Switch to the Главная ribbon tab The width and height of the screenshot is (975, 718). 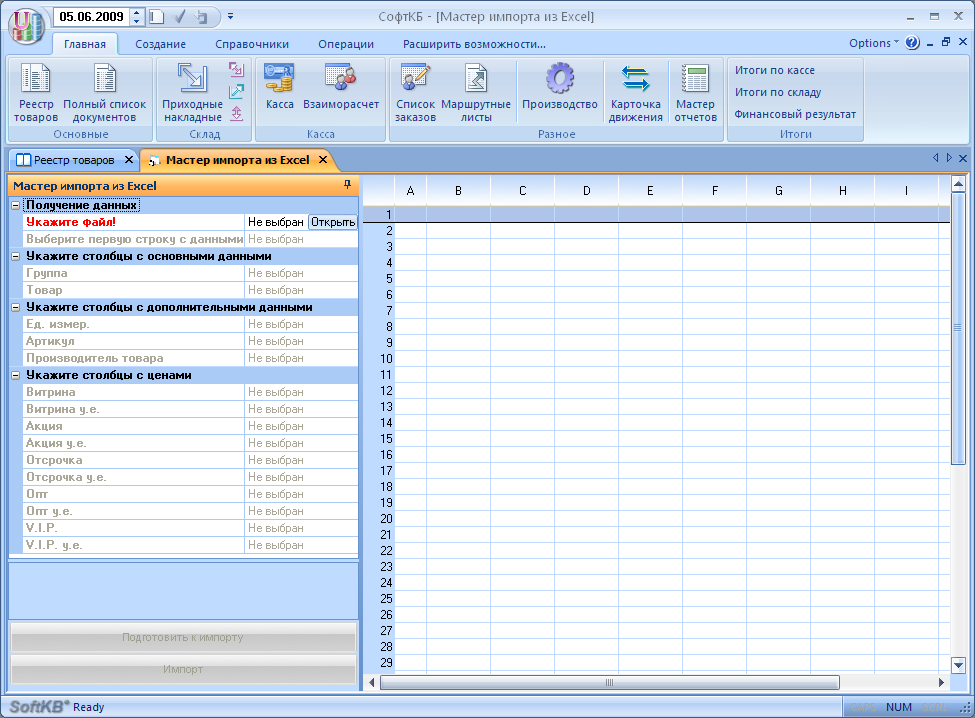[x=85, y=44]
